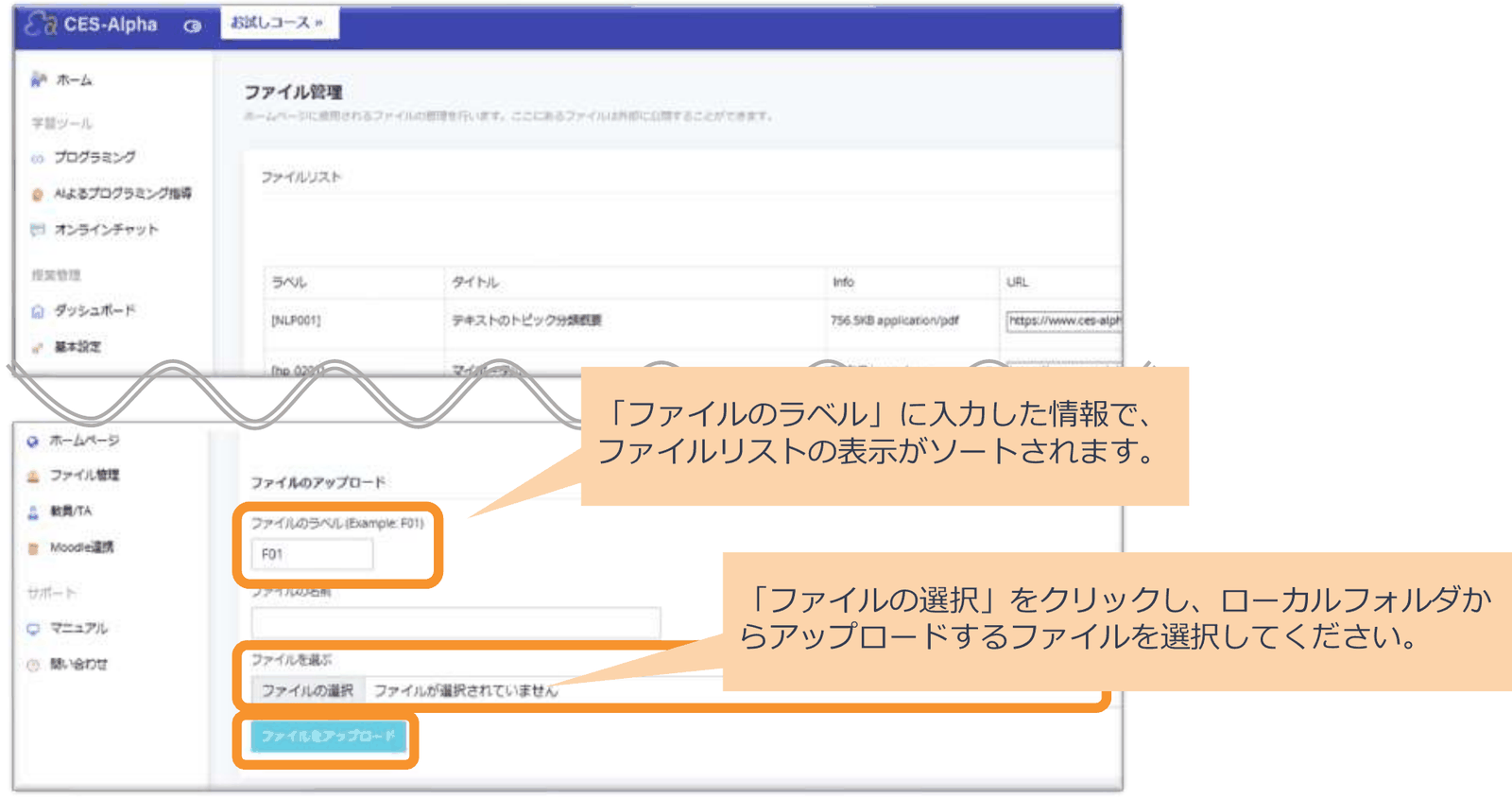Open ダッシュボード via its sidebar icon
Screen dimensions: 1512x799
coord(38,311)
